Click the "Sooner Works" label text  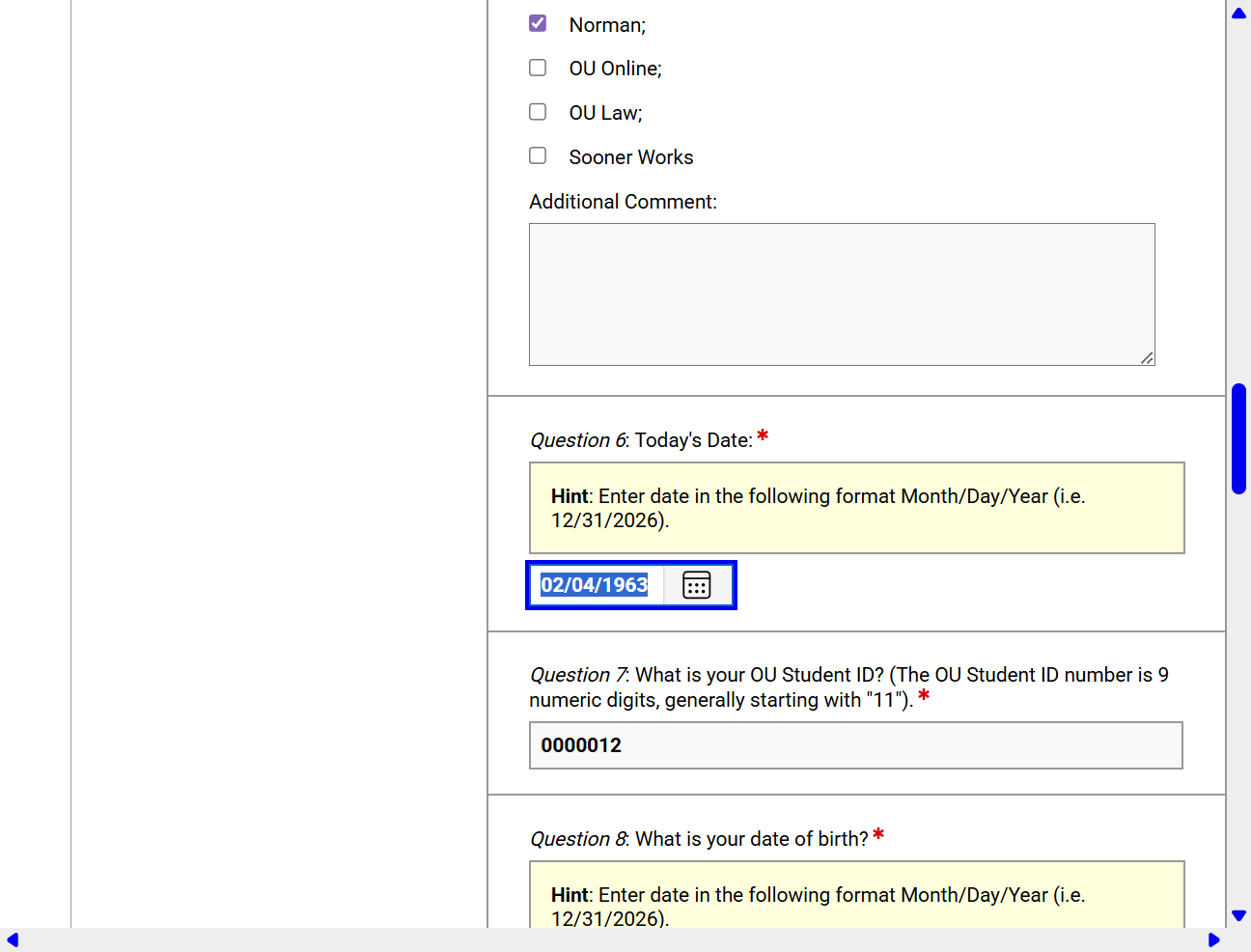[631, 157]
